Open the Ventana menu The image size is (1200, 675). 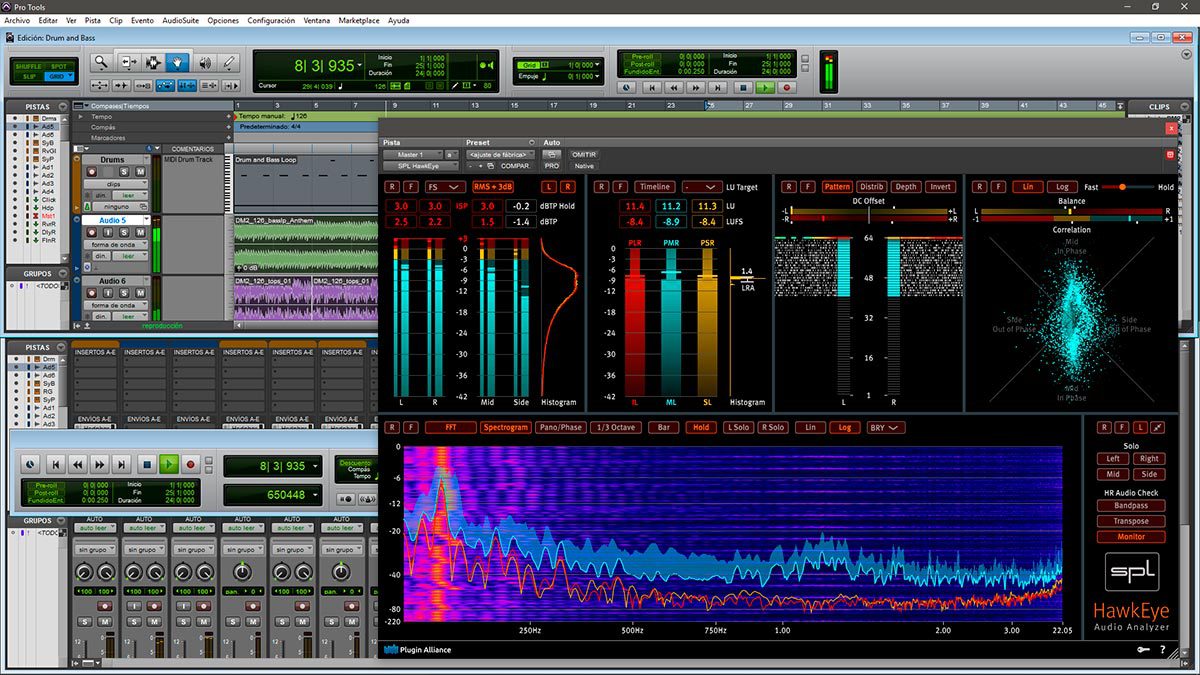click(317, 20)
